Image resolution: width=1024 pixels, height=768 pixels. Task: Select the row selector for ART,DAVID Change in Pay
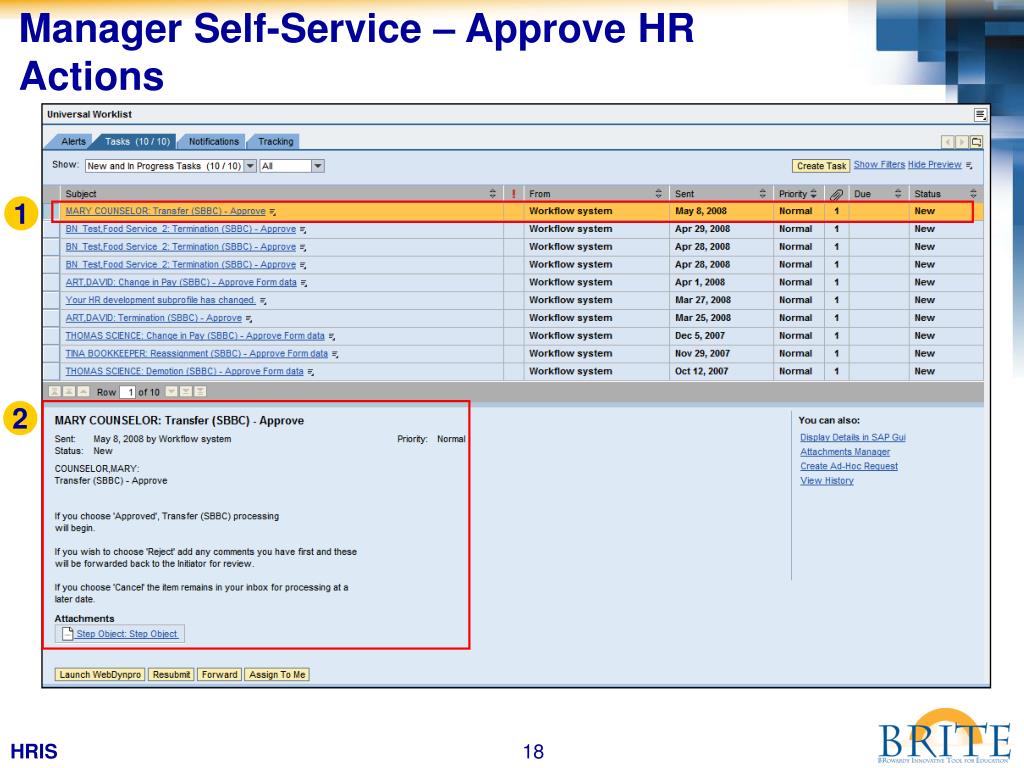[52, 282]
